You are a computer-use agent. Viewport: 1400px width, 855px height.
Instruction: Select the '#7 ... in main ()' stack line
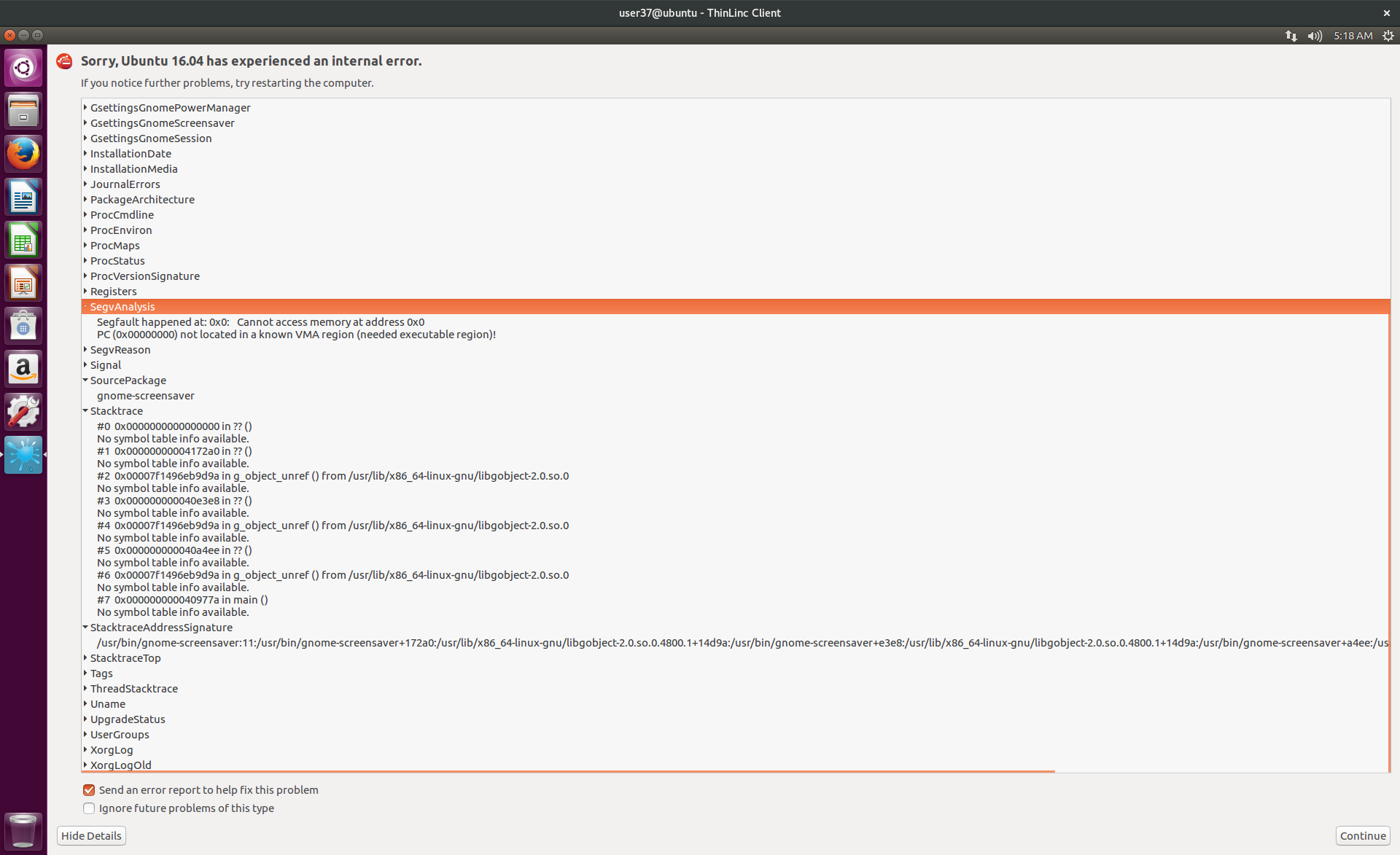click(182, 600)
